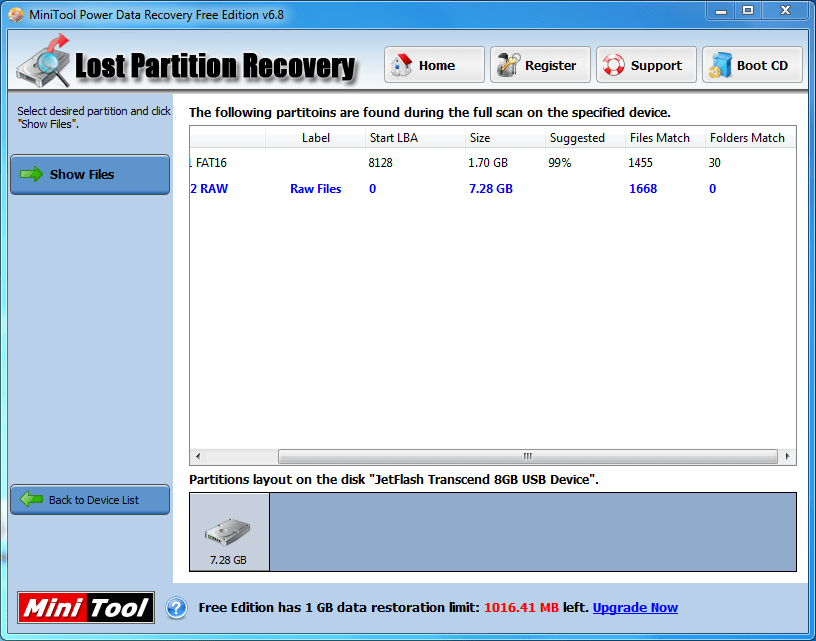This screenshot has height=641, width=816.
Task: Sort by the Files Match column header
Action: 666,138
